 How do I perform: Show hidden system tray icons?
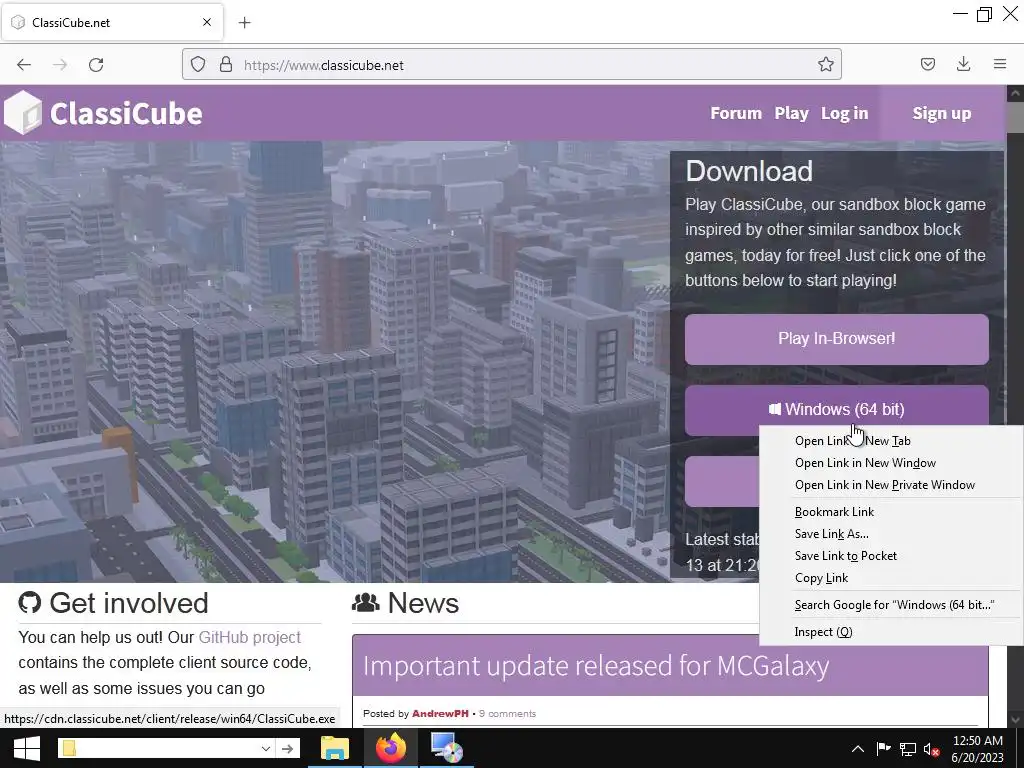coord(858,749)
